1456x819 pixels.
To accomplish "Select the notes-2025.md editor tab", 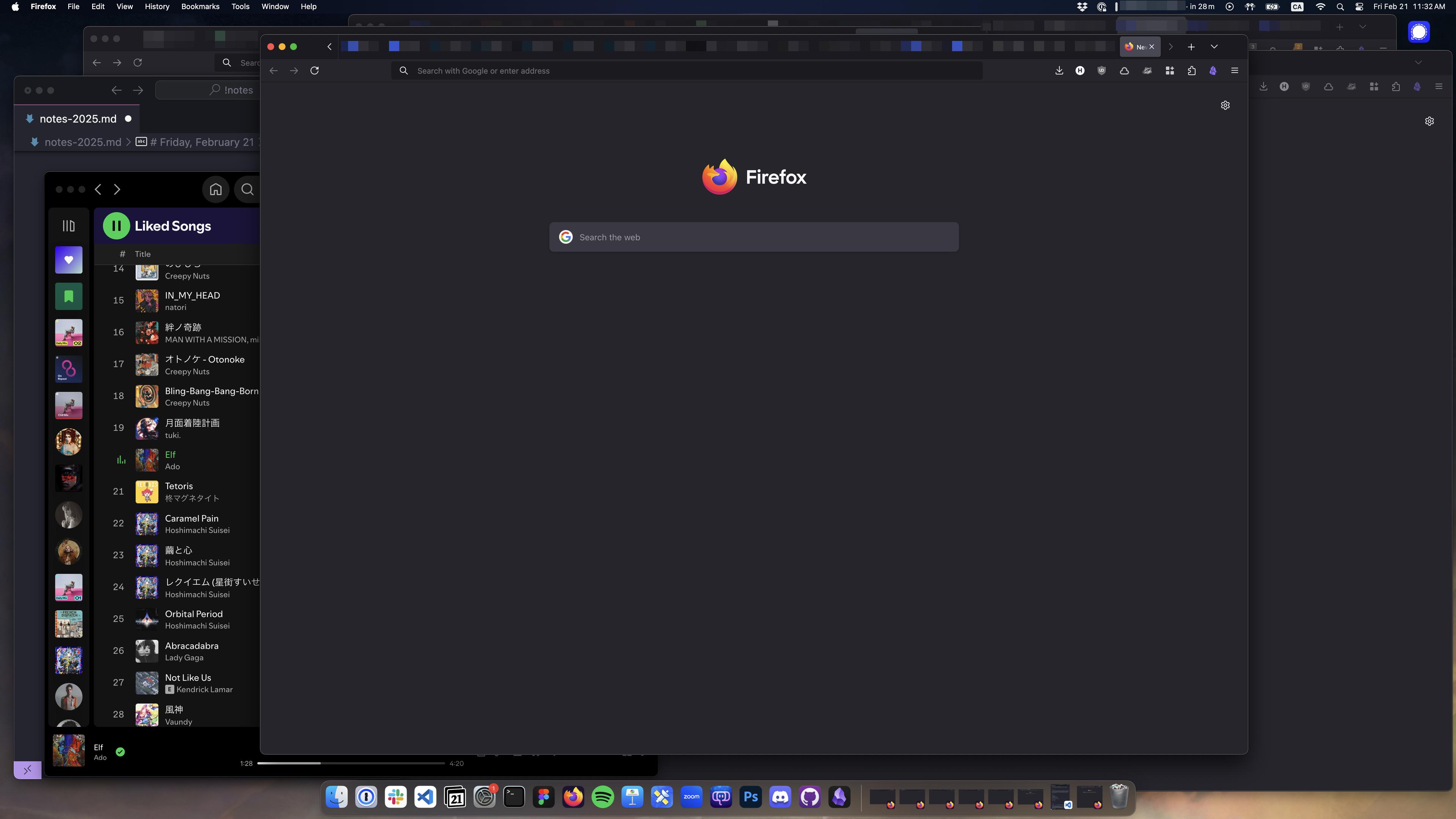I will coord(77,119).
